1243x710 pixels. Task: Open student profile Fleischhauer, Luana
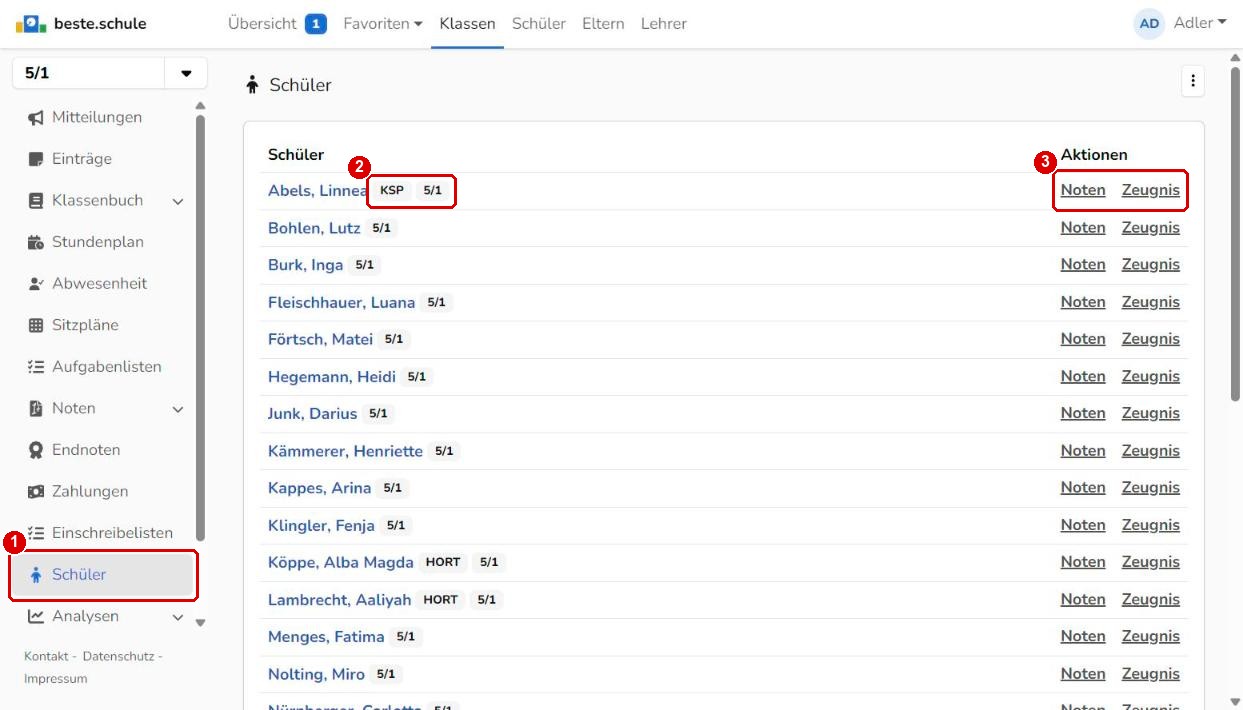click(341, 302)
